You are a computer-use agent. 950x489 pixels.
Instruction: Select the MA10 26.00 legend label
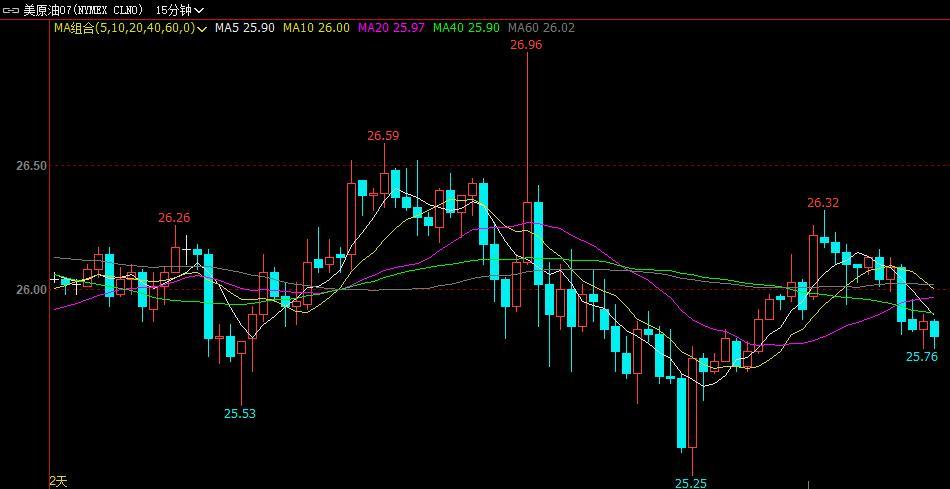[316, 28]
